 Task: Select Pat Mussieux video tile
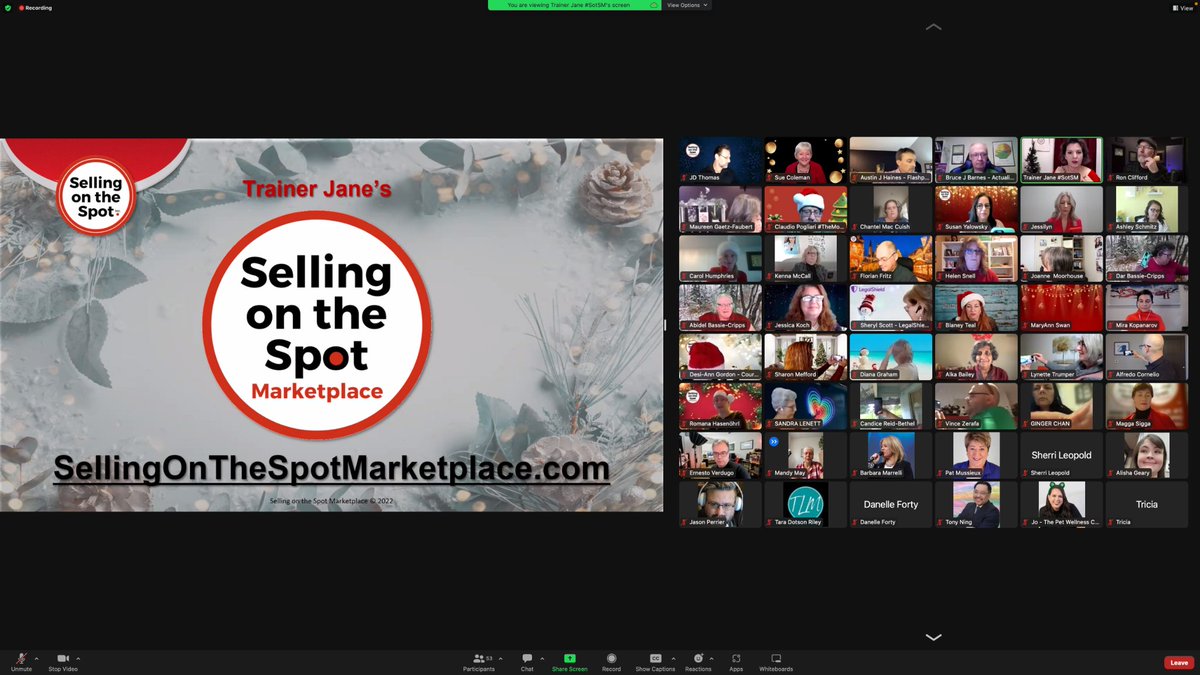tap(976, 455)
